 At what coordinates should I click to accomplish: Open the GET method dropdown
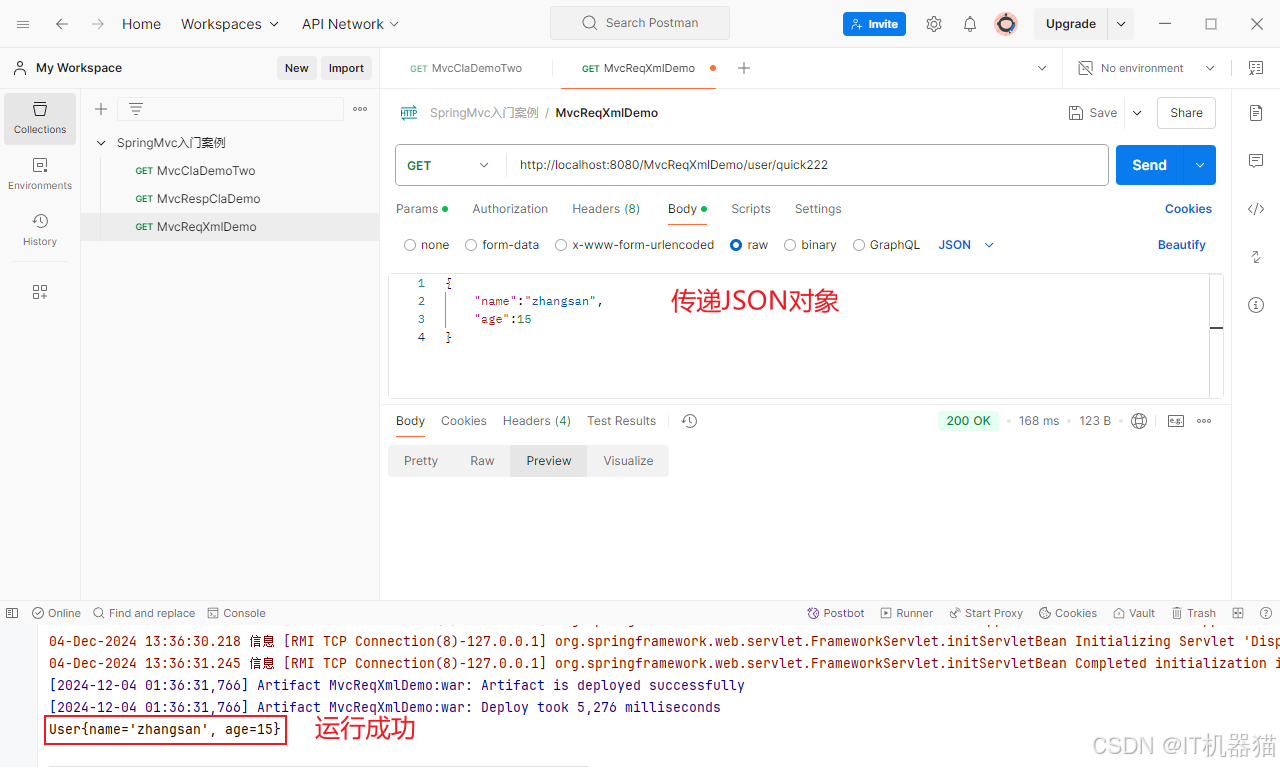451,165
